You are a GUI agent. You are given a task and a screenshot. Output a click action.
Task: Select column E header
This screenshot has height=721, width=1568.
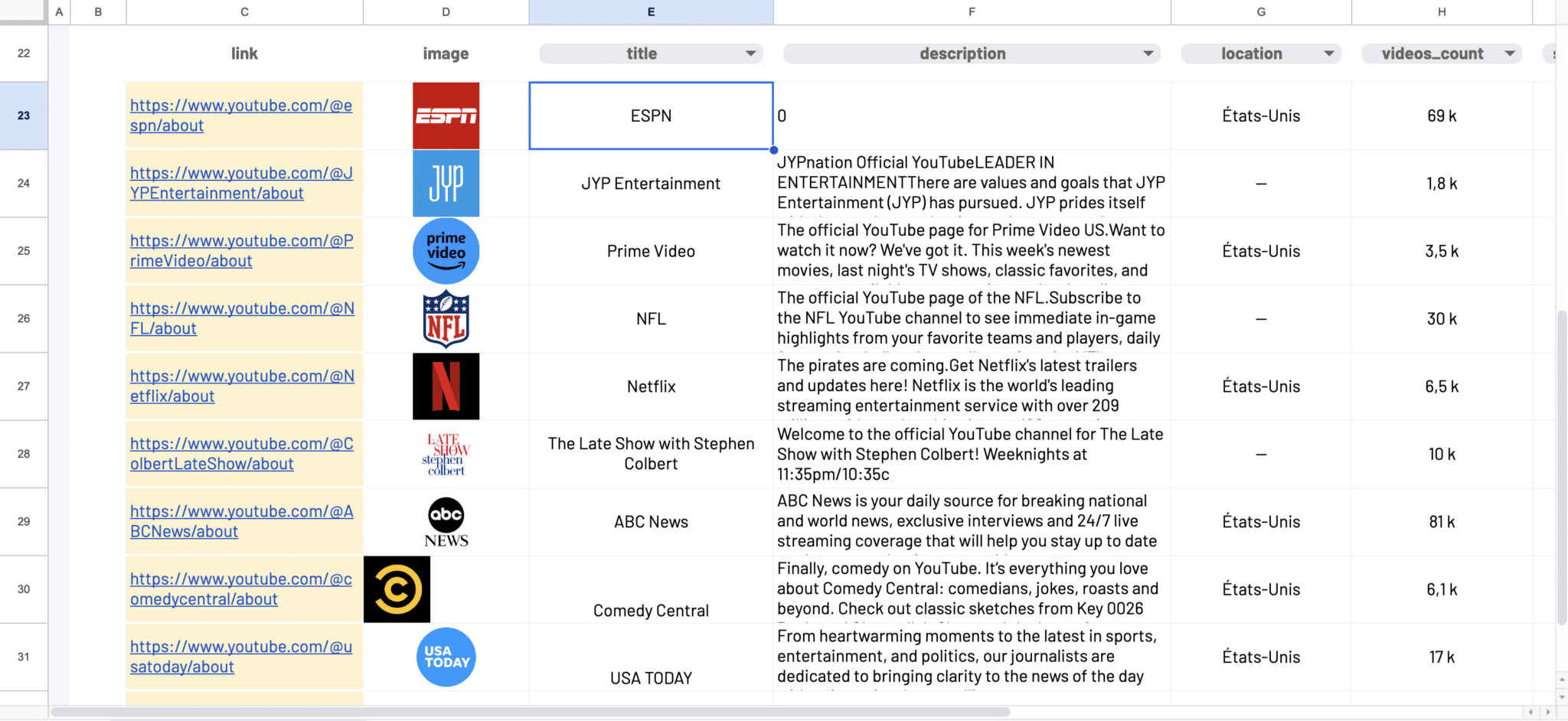pos(651,12)
